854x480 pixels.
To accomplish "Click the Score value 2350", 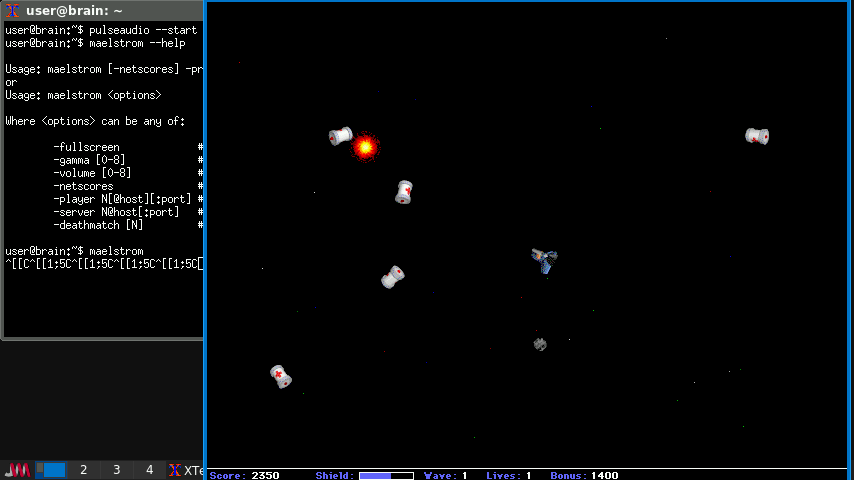I will click(x=265, y=476).
